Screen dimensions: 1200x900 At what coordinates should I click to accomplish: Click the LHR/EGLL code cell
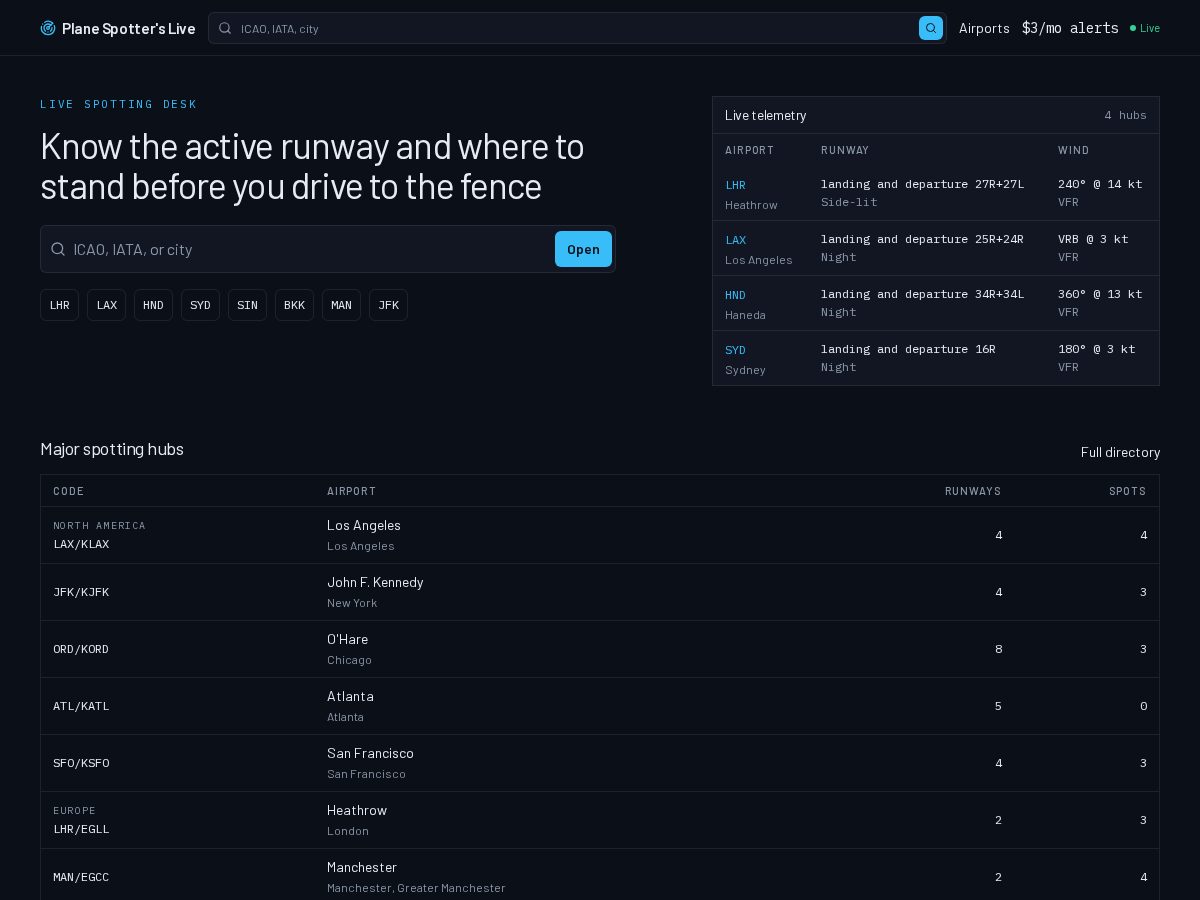point(81,829)
